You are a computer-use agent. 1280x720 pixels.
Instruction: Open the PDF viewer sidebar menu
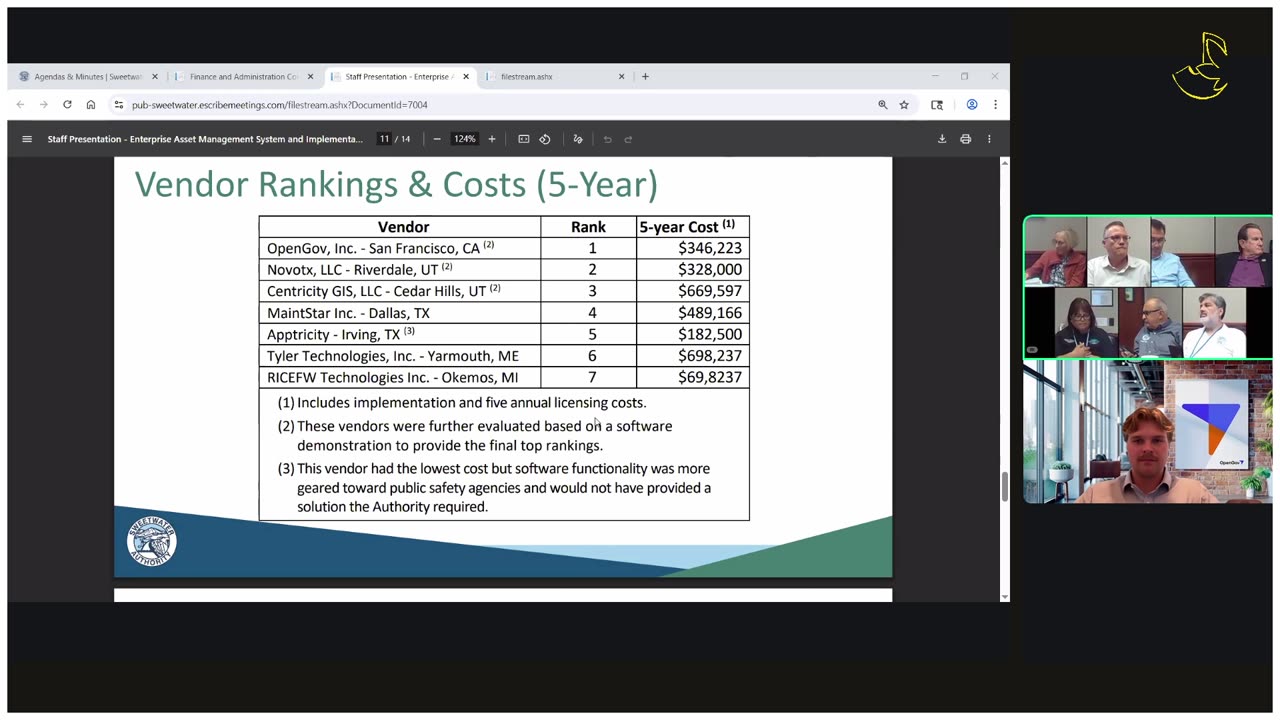click(27, 139)
